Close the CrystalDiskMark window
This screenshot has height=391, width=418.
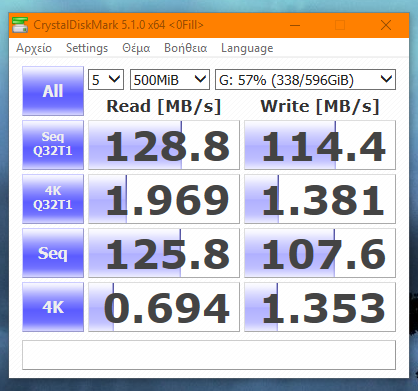click(x=386, y=25)
